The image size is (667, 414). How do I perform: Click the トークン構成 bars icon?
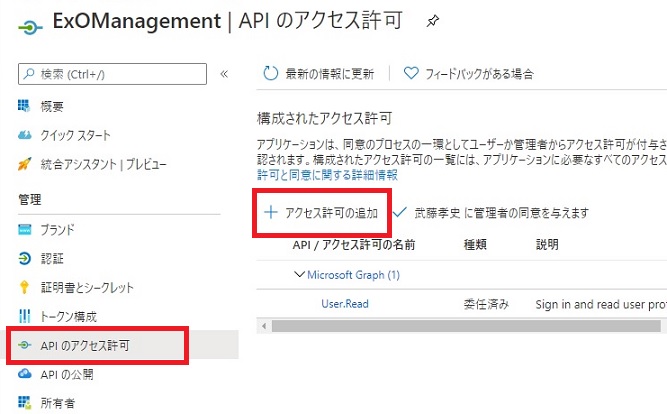click(25, 316)
